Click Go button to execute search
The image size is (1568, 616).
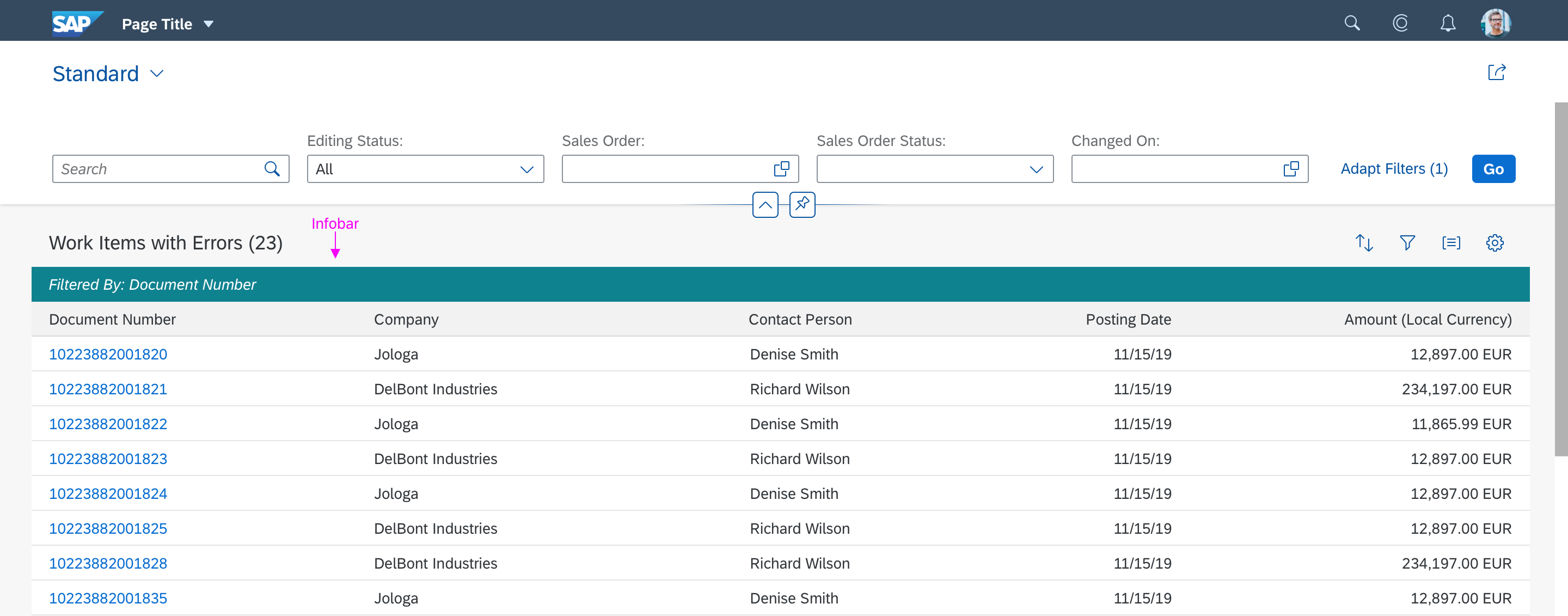tap(1493, 168)
